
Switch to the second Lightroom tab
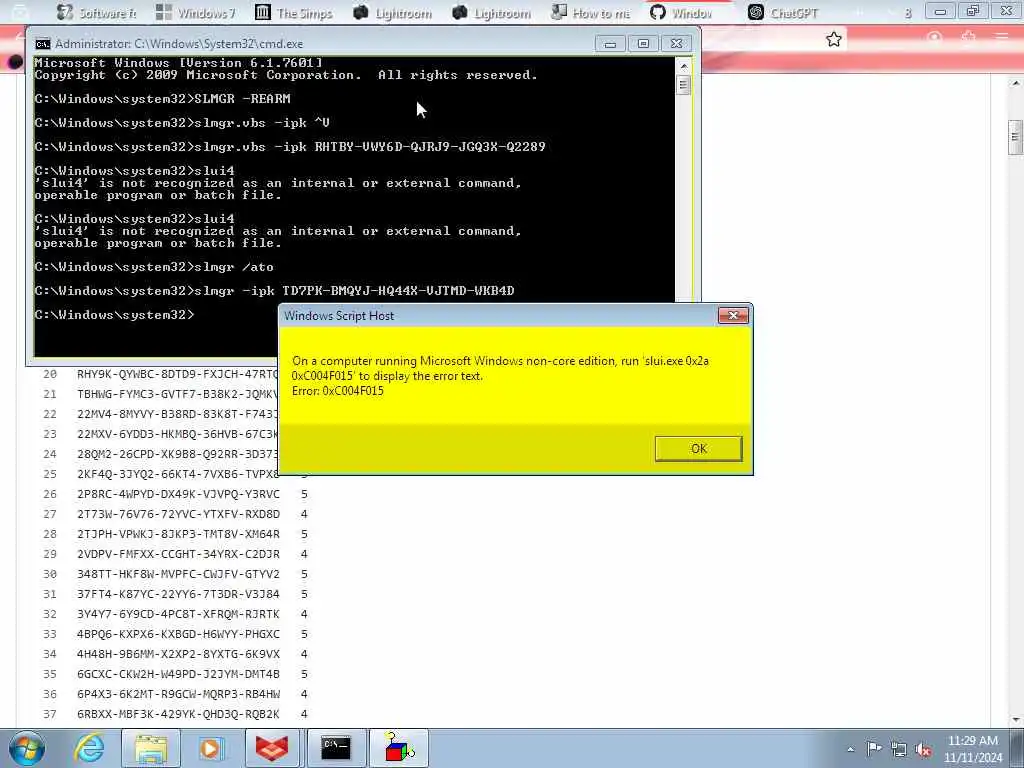[x=492, y=12]
